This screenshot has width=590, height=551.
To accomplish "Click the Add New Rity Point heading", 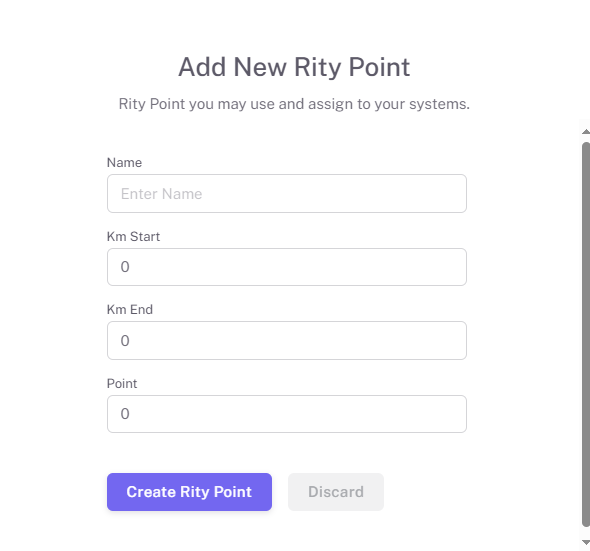I will 294,67.
